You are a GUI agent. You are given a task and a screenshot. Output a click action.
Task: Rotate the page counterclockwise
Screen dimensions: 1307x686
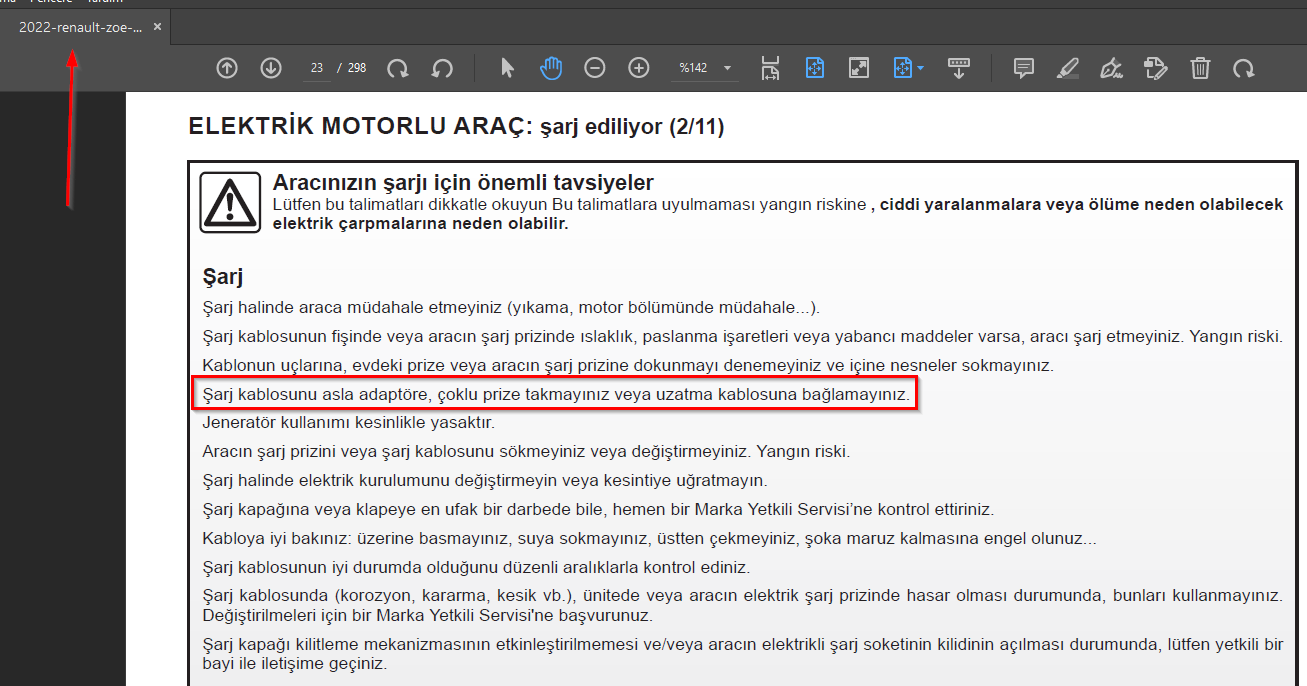442,68
